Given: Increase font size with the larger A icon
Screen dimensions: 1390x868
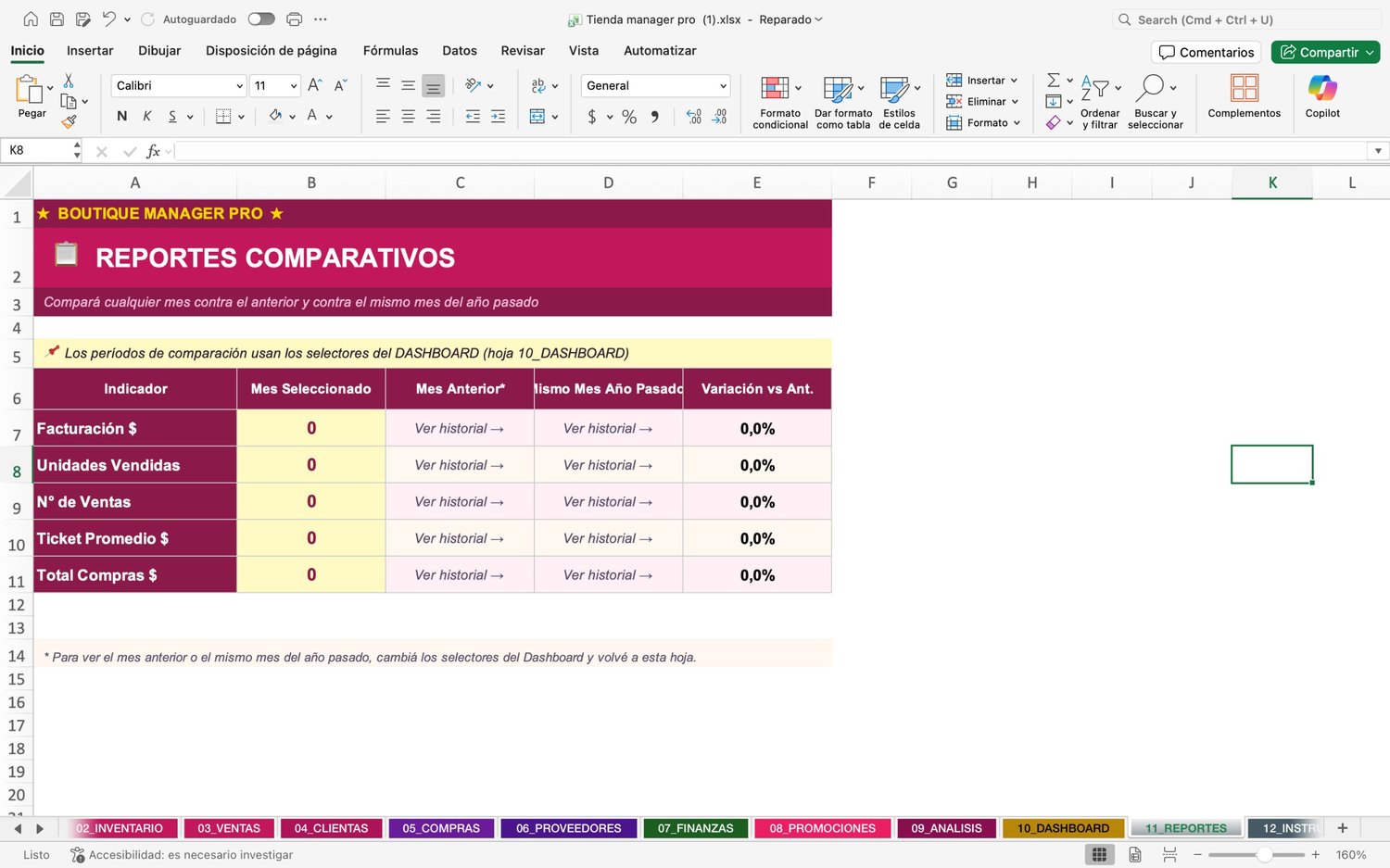Looking at the screenshot, I should click(315, 85).
